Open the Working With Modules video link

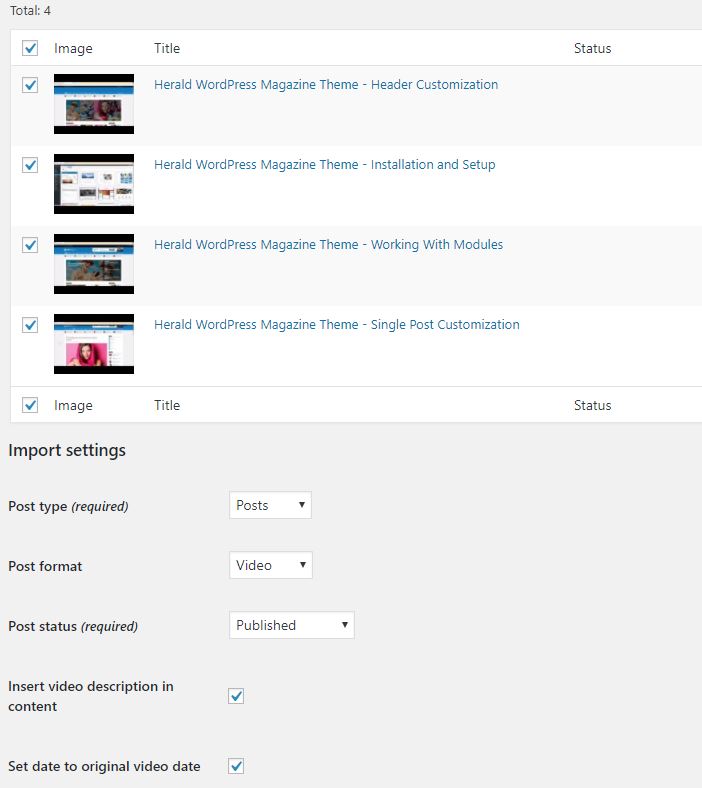329,245
